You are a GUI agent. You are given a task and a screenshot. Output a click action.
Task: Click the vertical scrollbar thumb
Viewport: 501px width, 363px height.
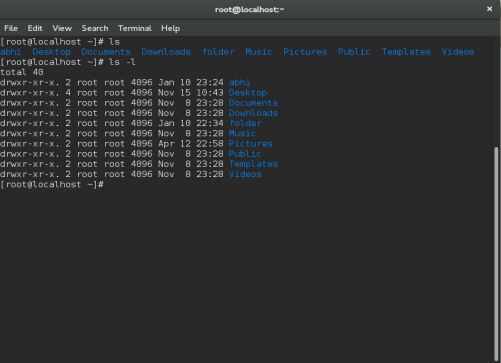[497, 253]
